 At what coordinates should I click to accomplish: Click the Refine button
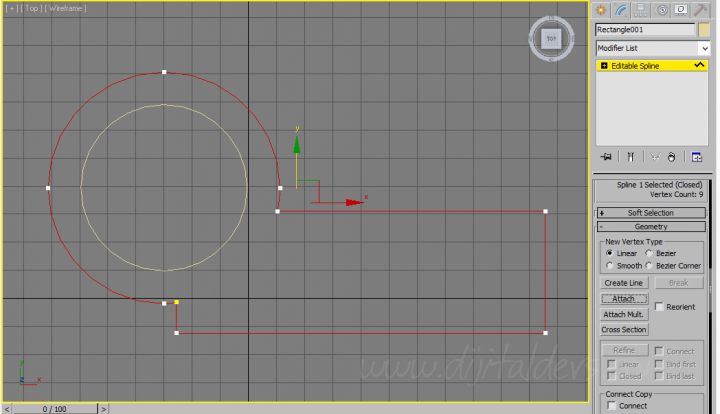click(x=624, y=350)
